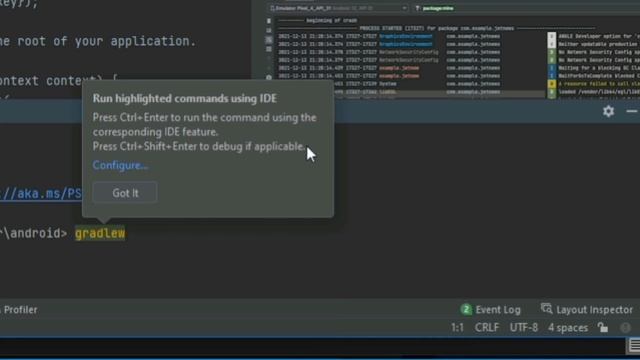Image resolution: width=640 pixels, height=360 pixels.
Task: Toggle the highlighted Logcat soft-wrap icon
Action: [269, 40]
